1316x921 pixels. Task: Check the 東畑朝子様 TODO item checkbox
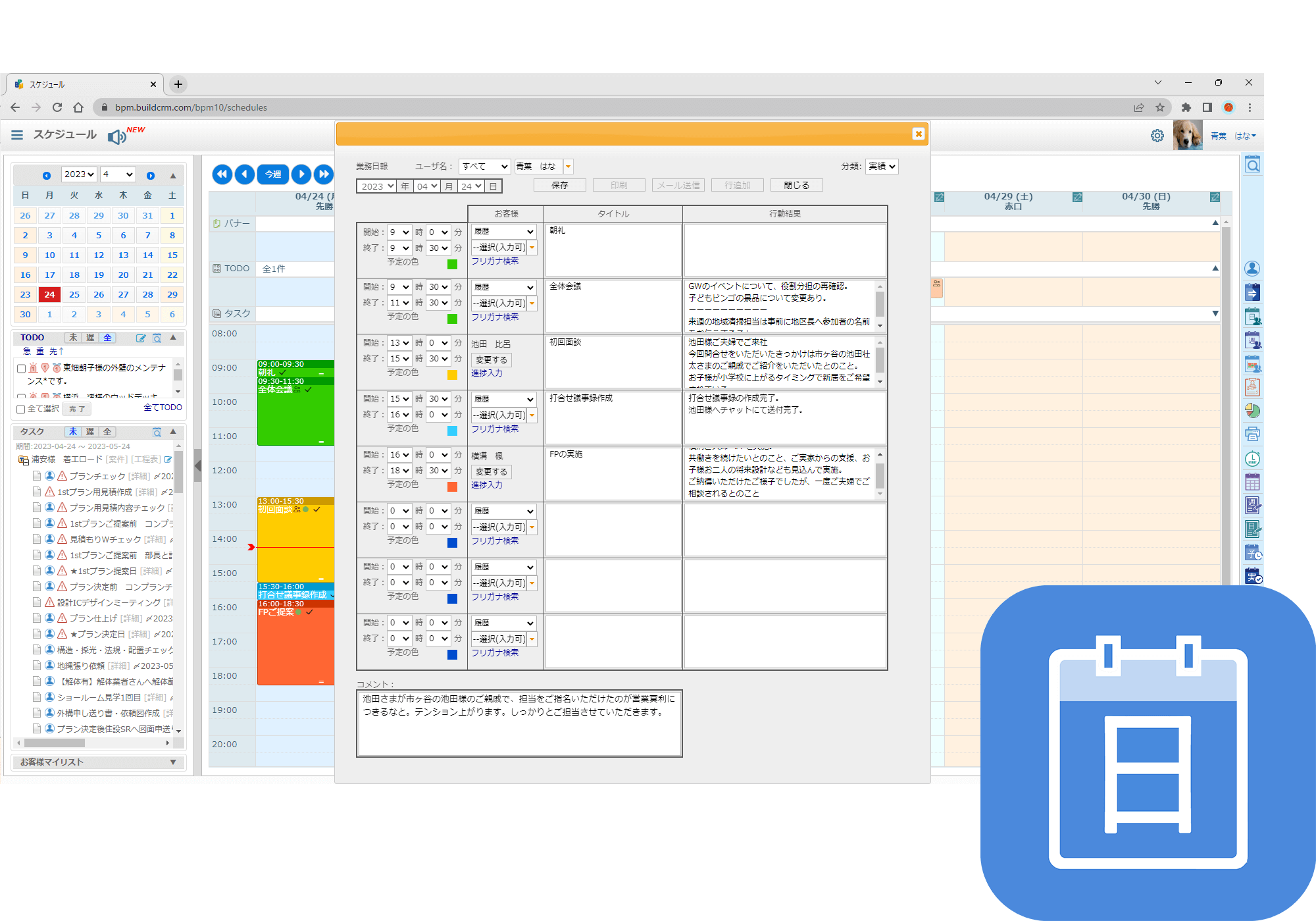(x=21, y=369)
